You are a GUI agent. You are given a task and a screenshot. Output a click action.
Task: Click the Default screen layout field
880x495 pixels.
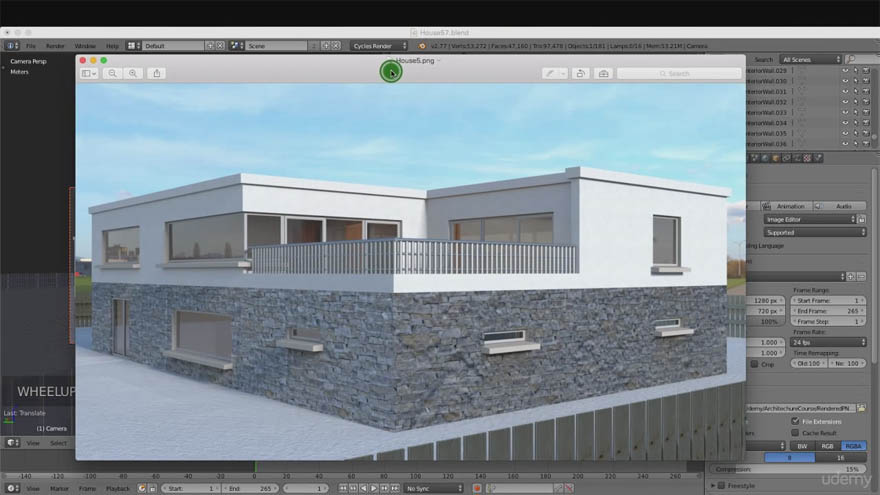(x=173, y=46)
